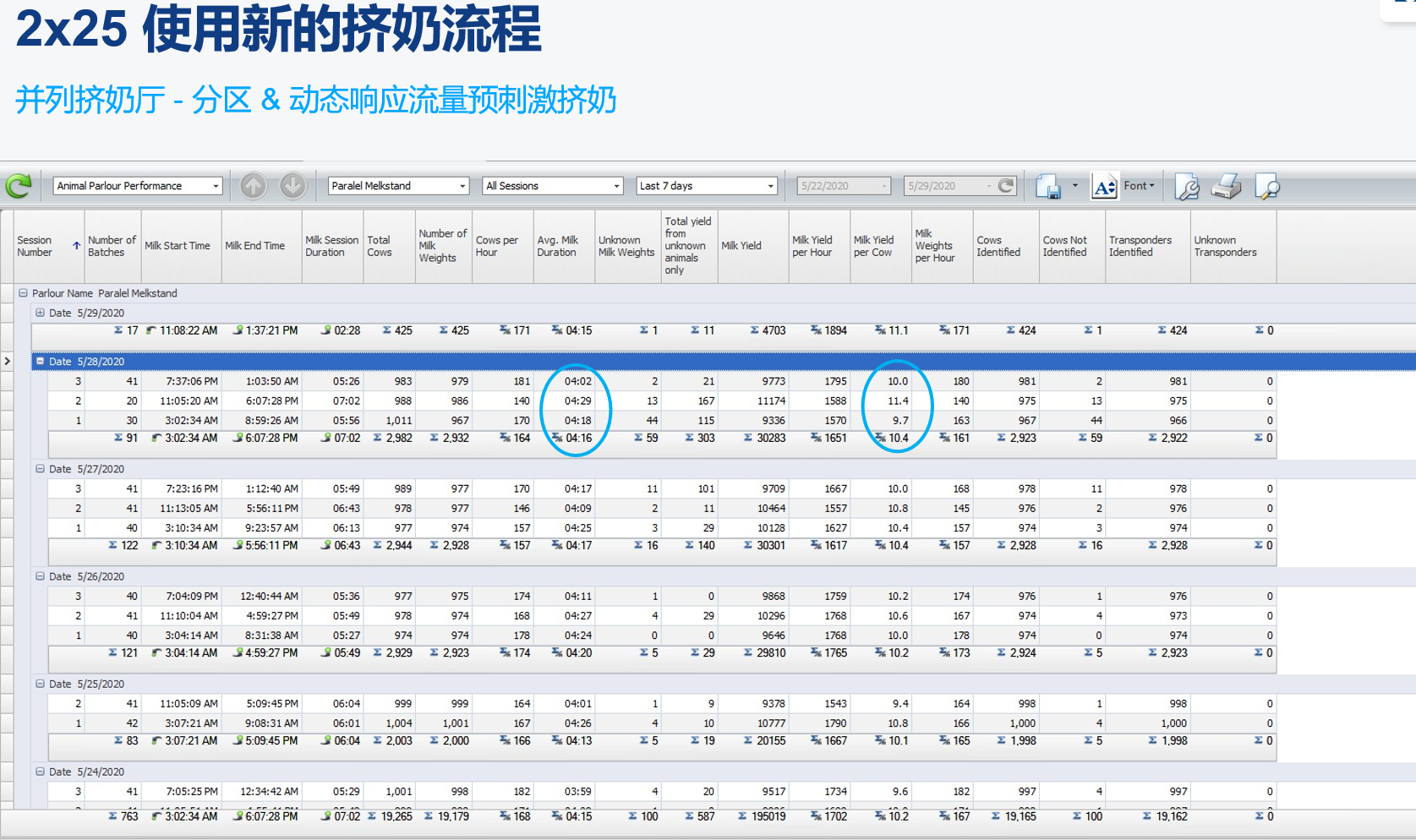Click the Unknown Milk Weights column header
The height and width of the screenshot is (840, 1416).
(628, 246)
